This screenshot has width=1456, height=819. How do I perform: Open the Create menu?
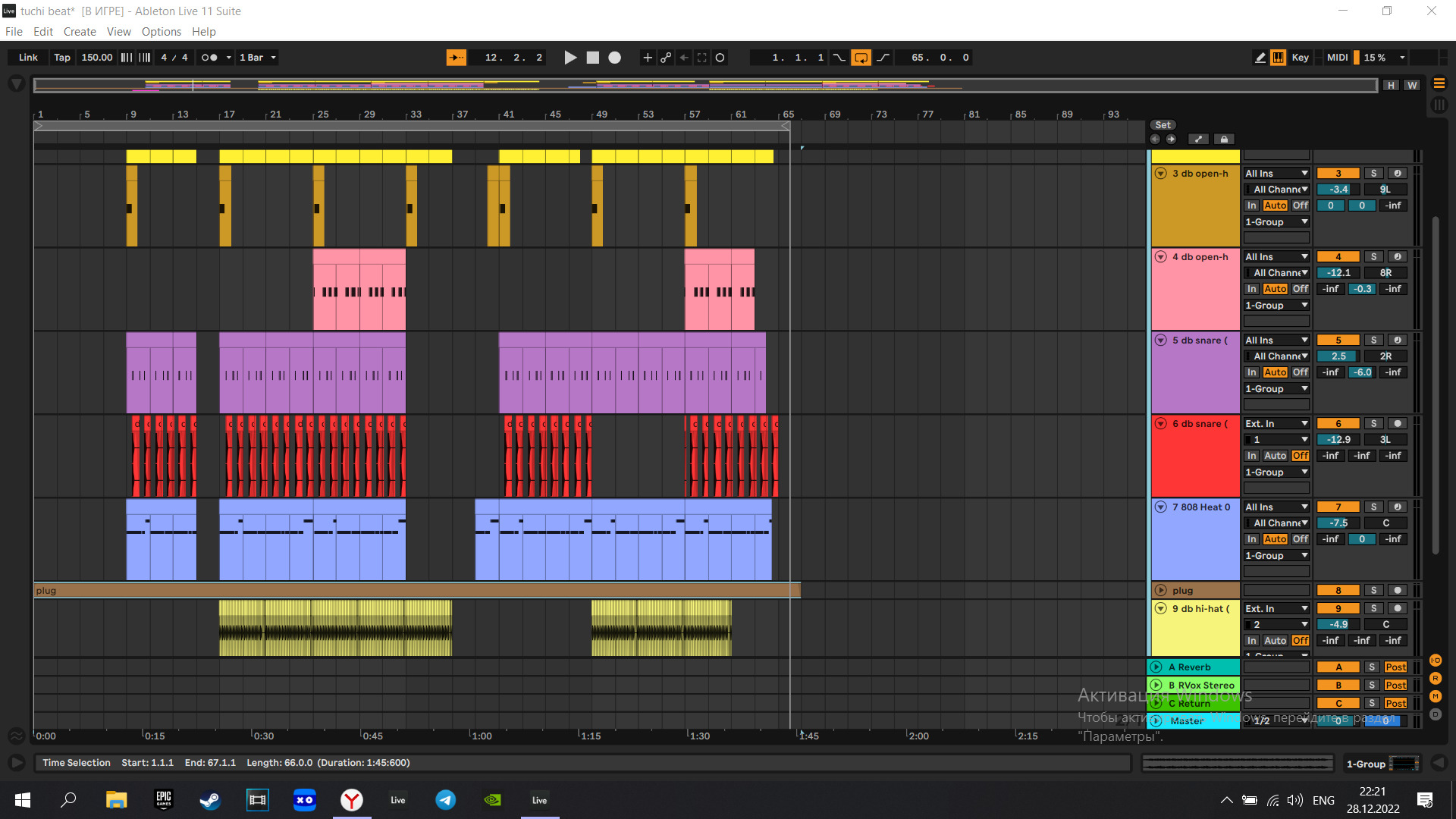coord(80,32)
